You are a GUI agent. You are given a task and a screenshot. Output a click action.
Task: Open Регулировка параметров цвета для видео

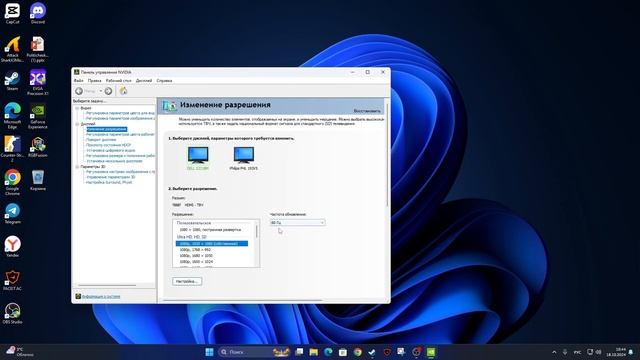tap(120, 113)
